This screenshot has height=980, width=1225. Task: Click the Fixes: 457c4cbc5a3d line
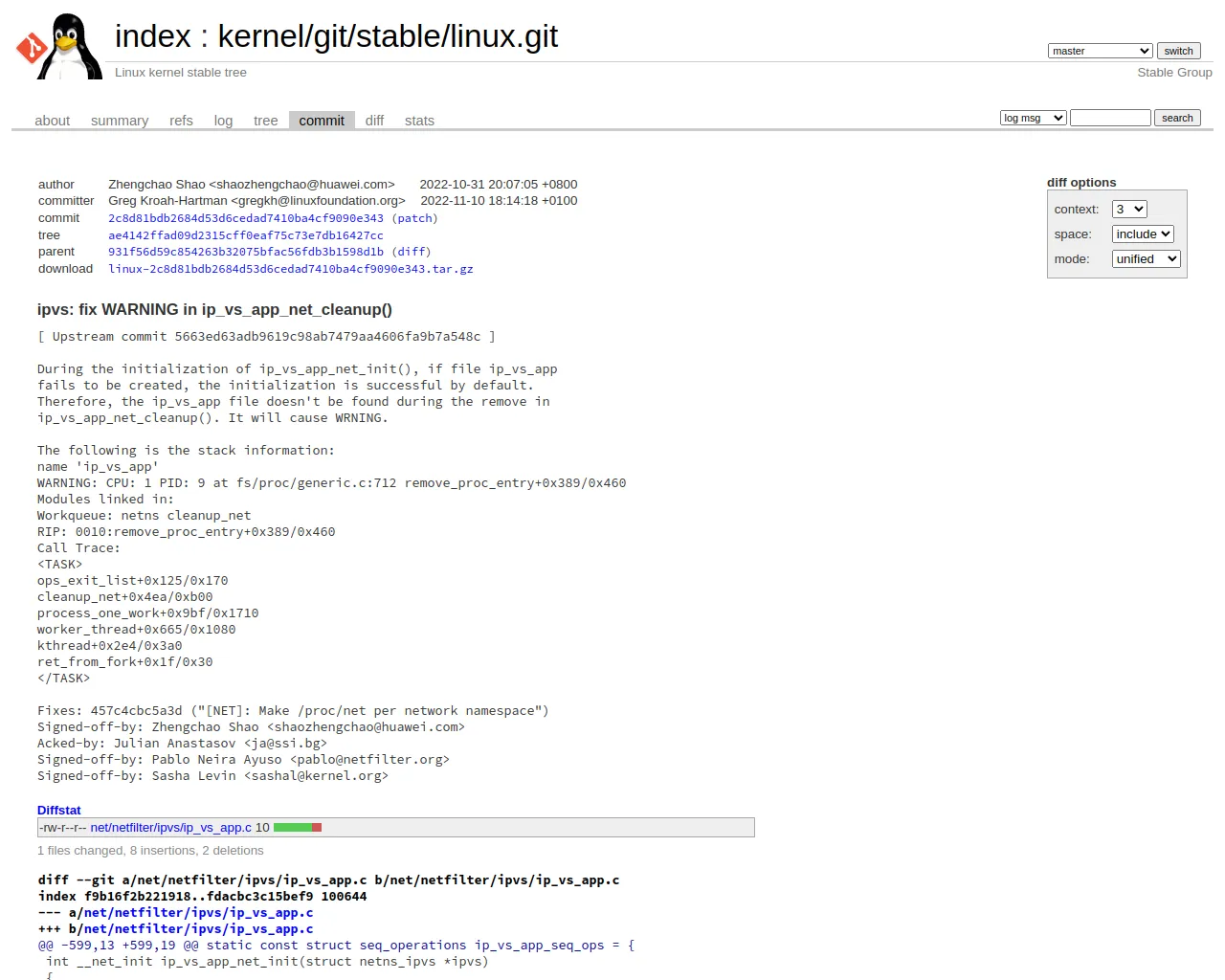tap(293, 710)
